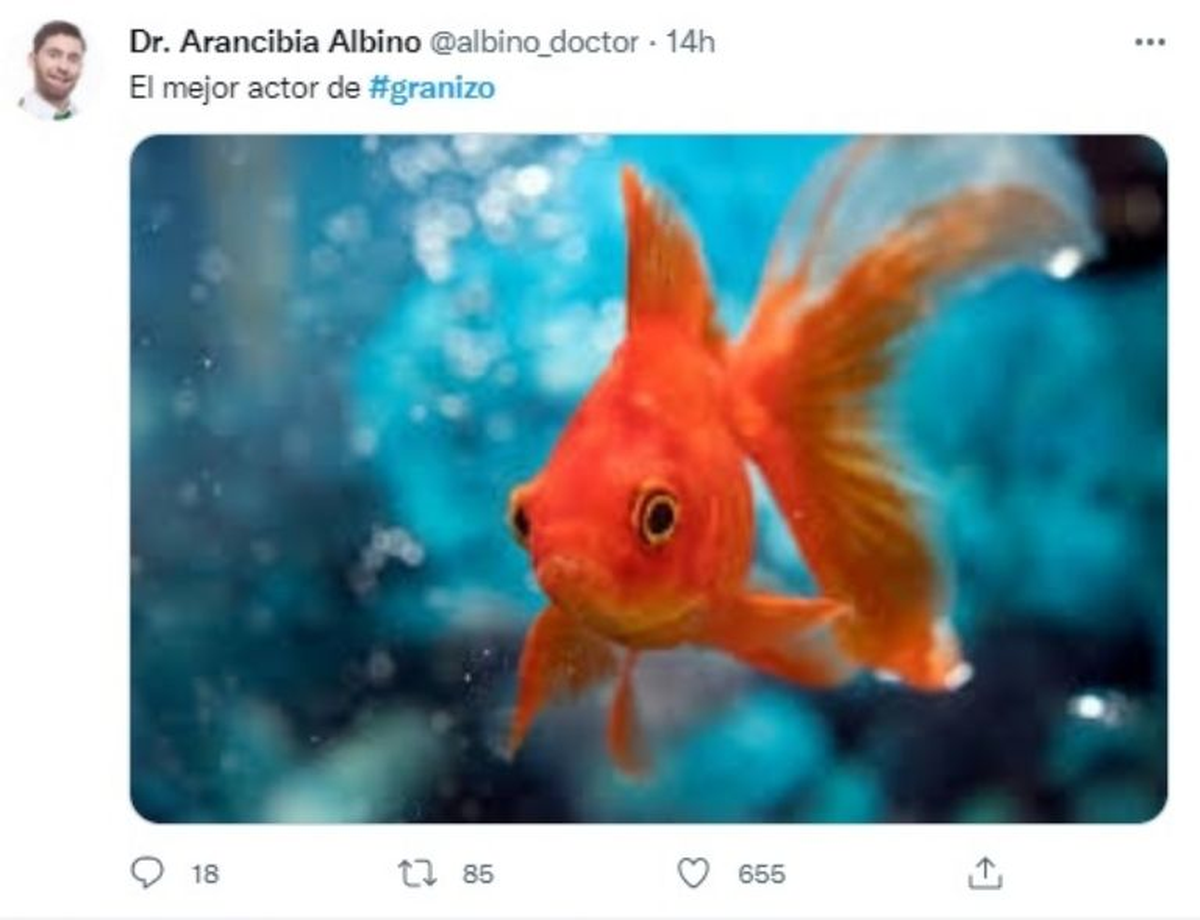
Task: Like the tweet with the heart icon
Action: tap(692, 873)
